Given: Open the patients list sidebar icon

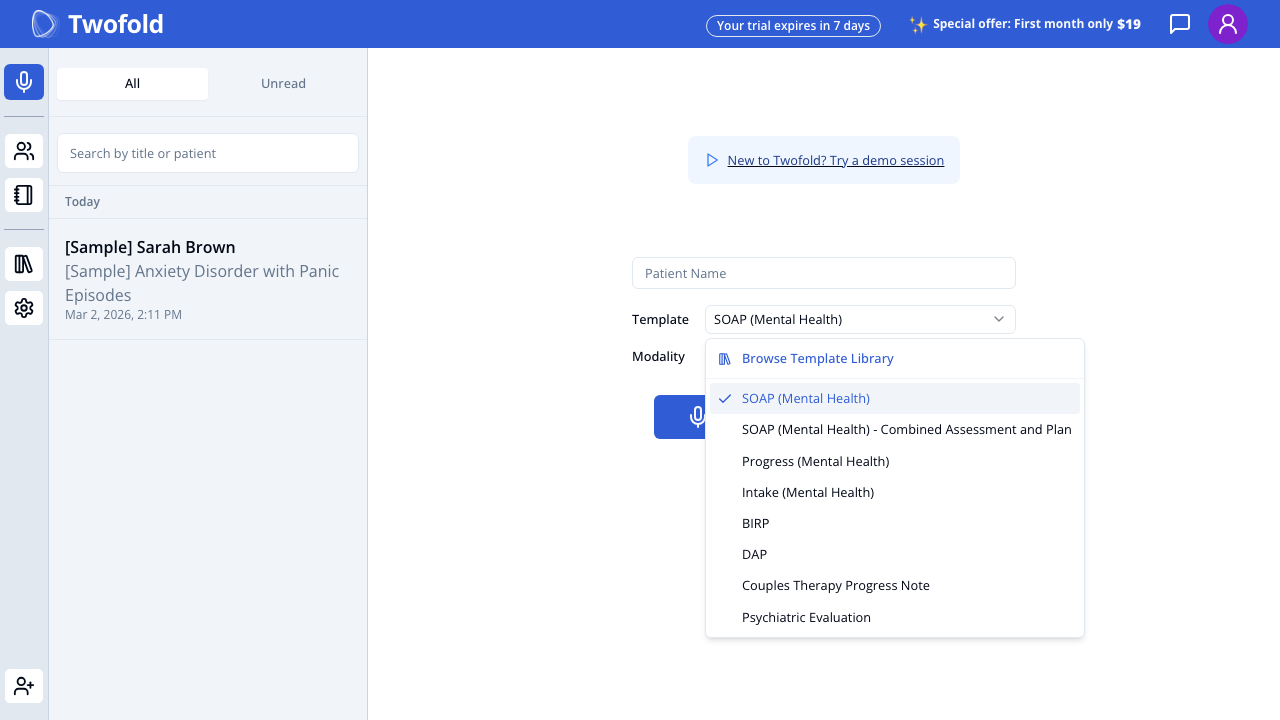Looking at the screenshot, I should (24, 152).
